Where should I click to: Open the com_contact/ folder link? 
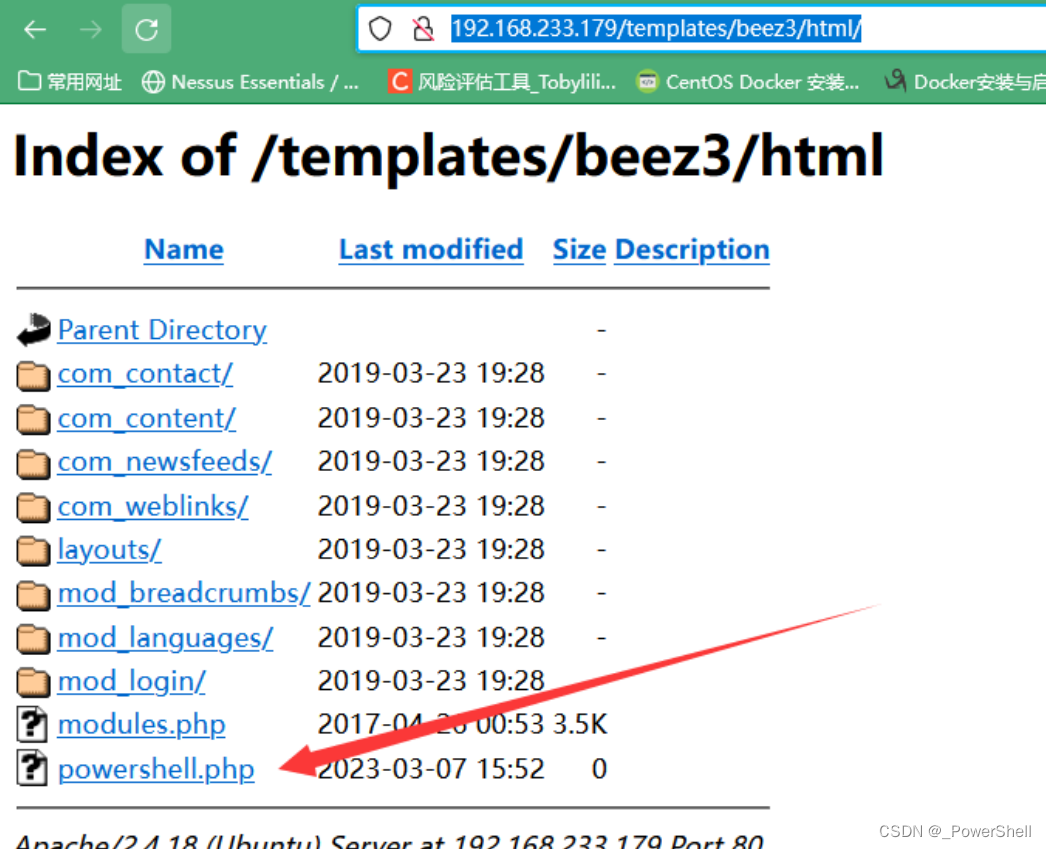click(145, 373)
